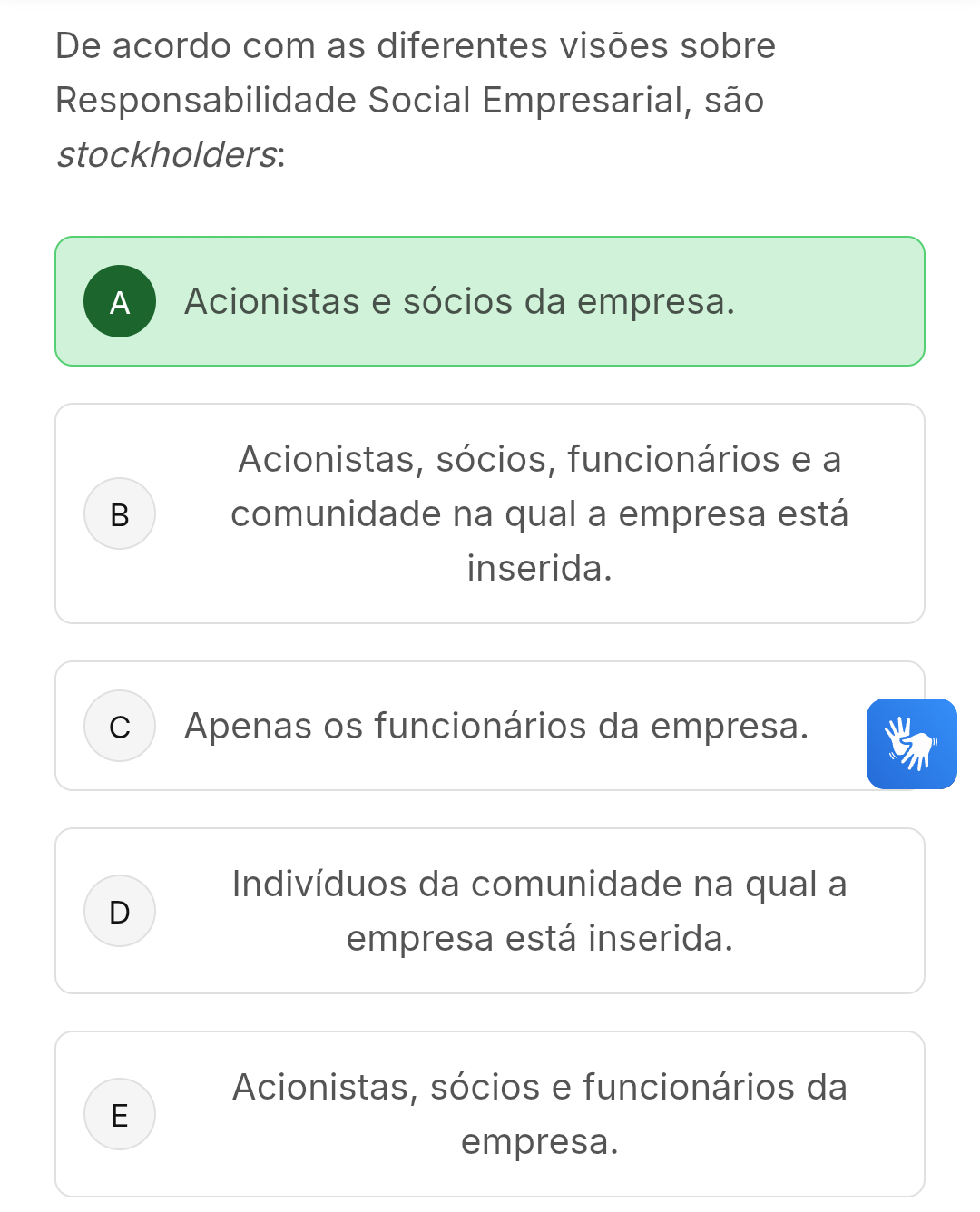The height and width of the screenshot is (1212, 980).
Task: Pick answer "Acionistas, sócios e funcionários da"
Action: 539,1088
